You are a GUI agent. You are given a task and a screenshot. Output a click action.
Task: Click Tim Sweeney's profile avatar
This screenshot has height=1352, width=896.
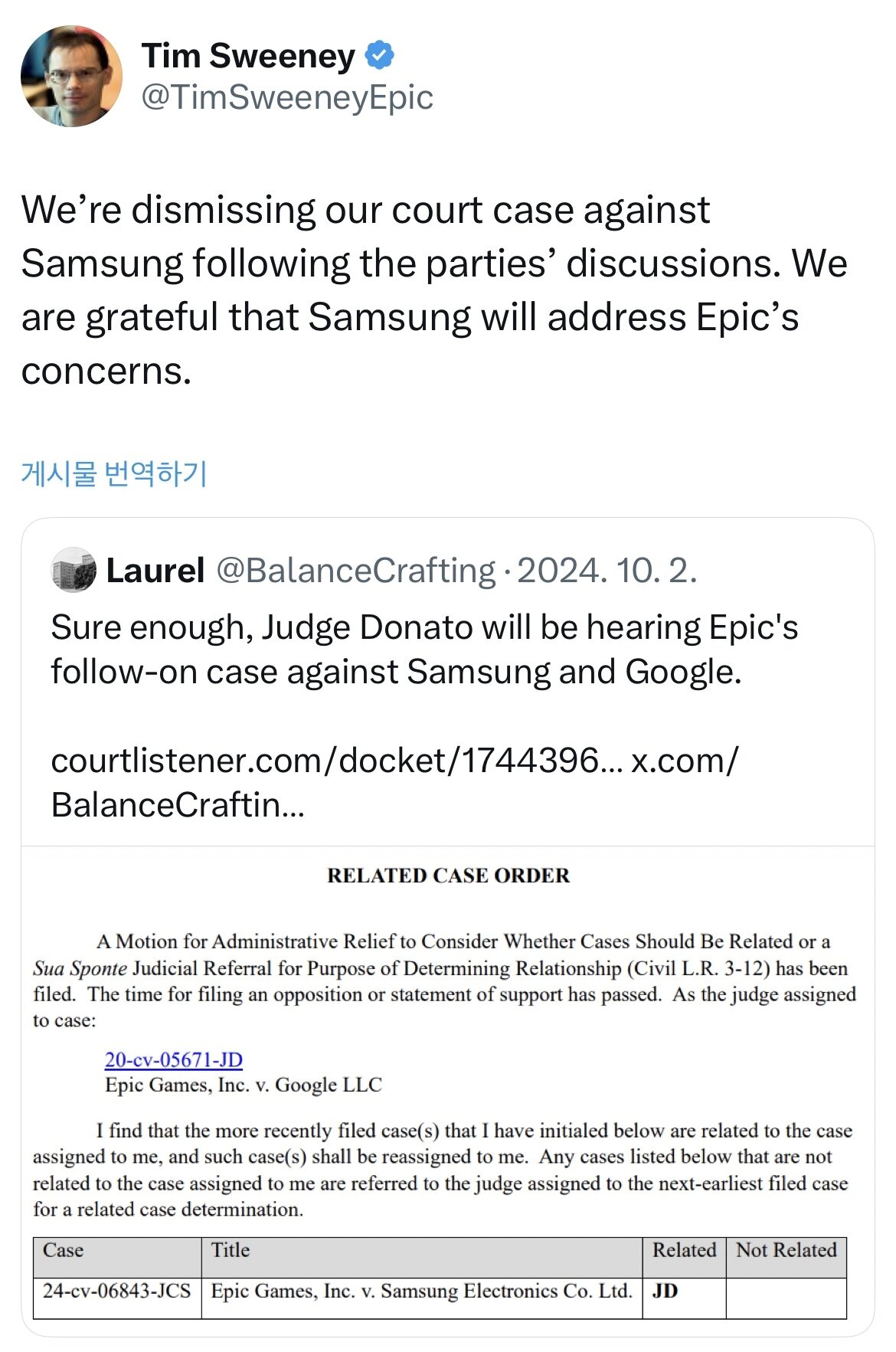tap(71, 76)
